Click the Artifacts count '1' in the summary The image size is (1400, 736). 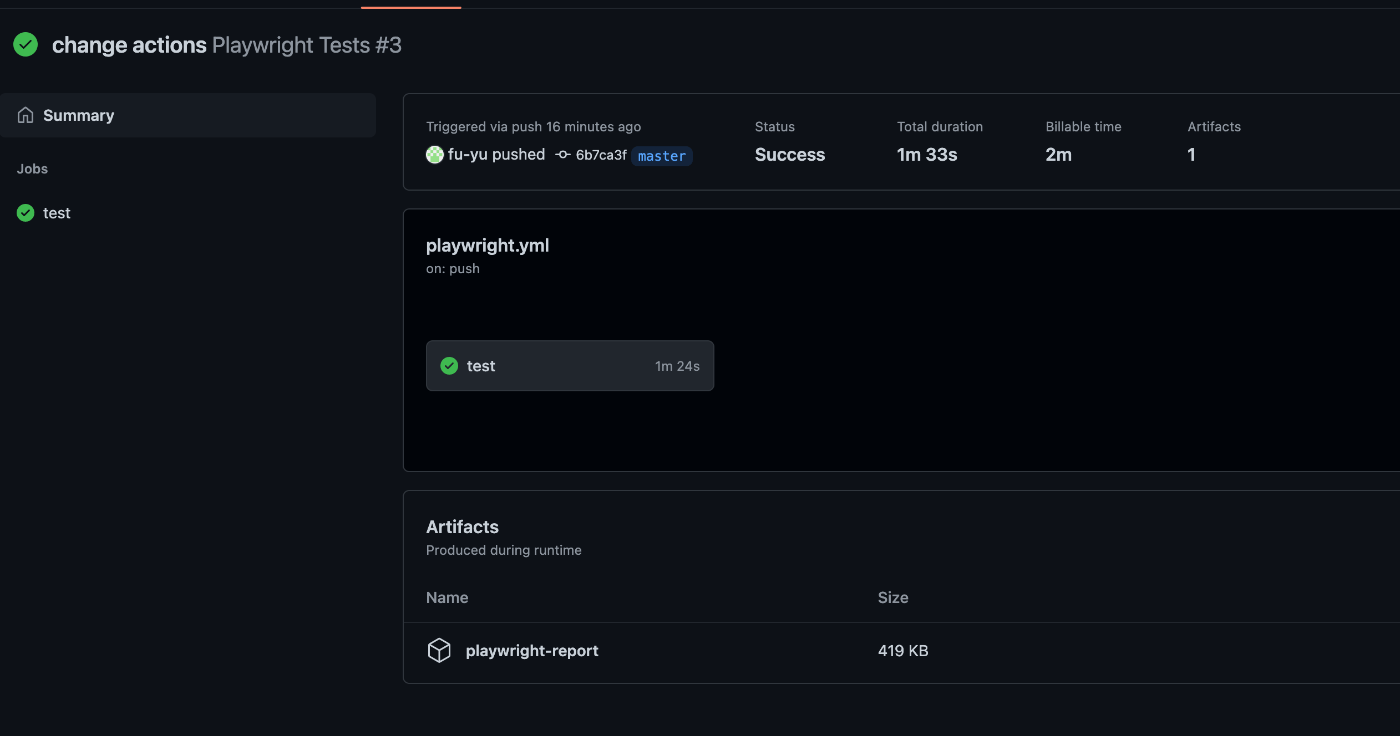(1191, 155)
